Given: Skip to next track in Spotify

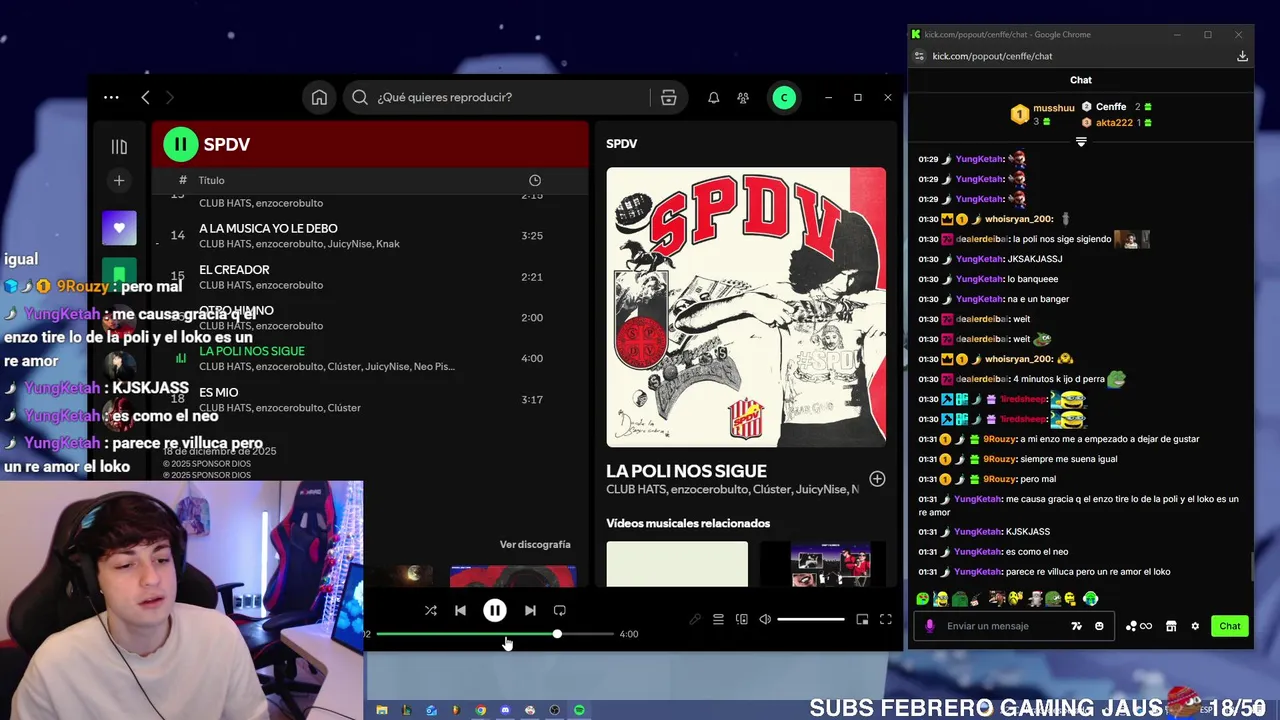Looking at the screenshot, I should [x=530, y=610].
